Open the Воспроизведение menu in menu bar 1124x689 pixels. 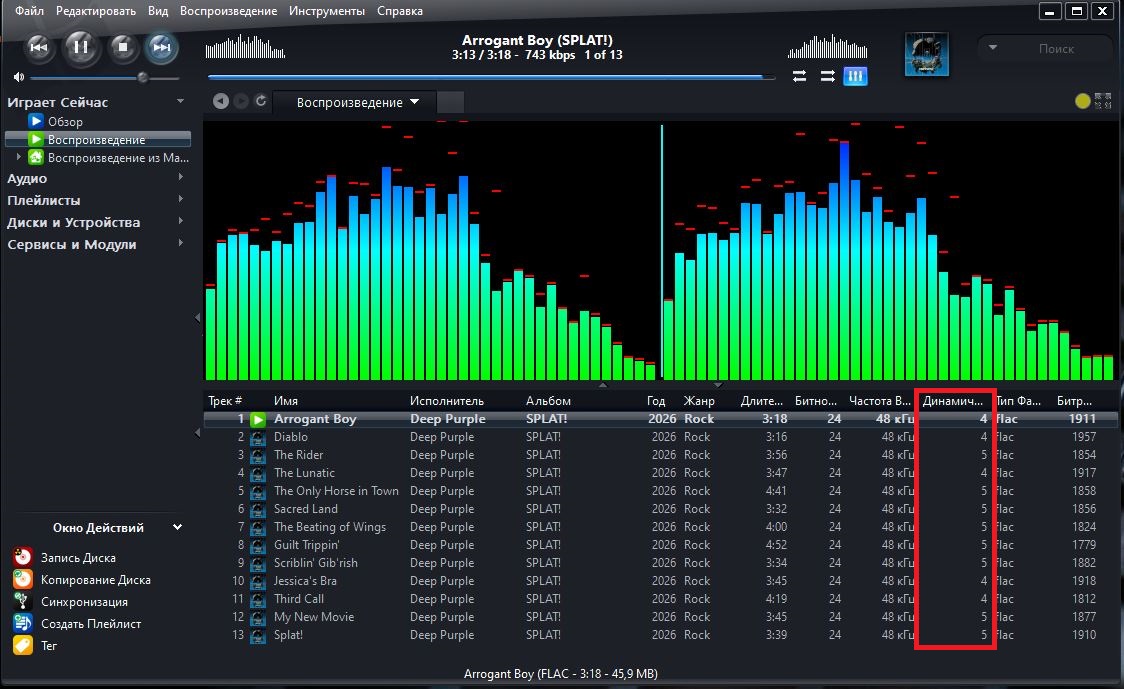point(228,11)
